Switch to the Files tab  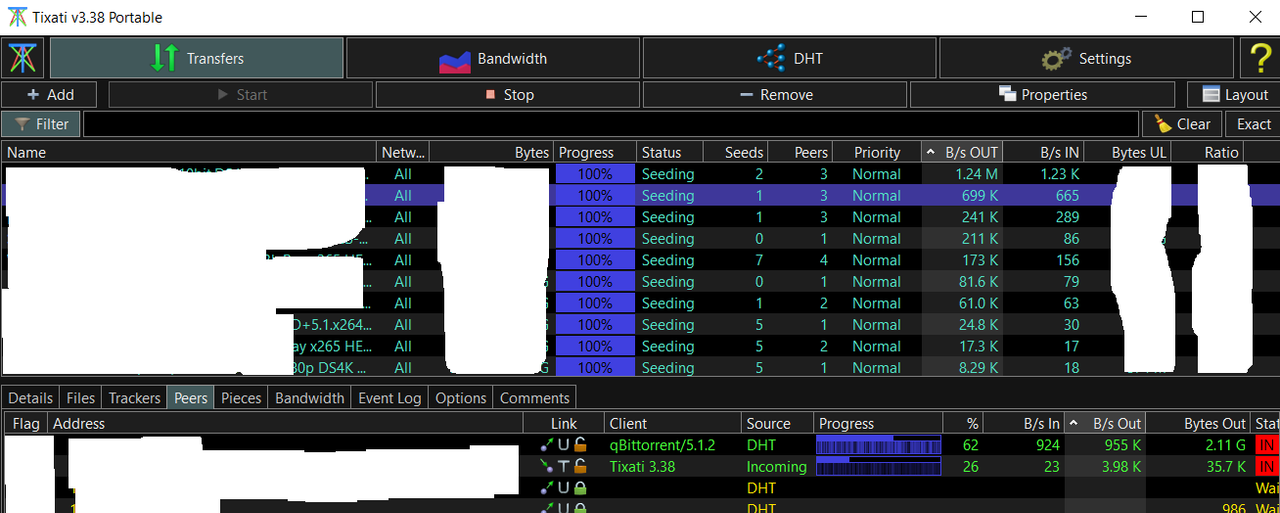pos(81,397)
